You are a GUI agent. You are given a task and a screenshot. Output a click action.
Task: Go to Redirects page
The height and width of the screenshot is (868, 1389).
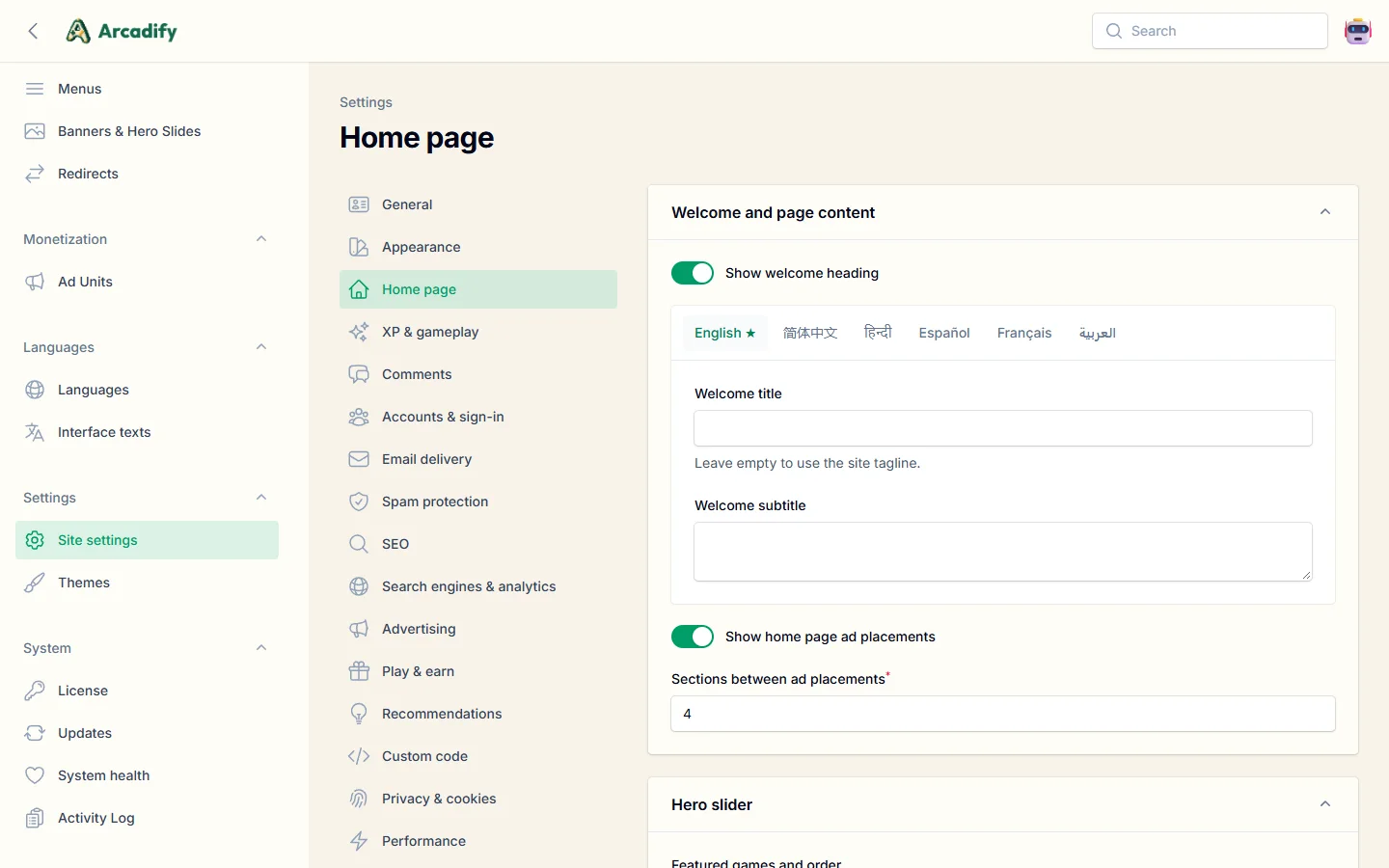click(x=147, y=174)
